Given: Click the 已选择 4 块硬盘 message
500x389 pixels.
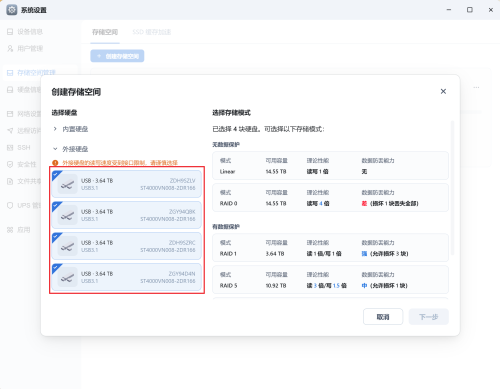Looking at the screenshot, I should (x=268, y=129).
